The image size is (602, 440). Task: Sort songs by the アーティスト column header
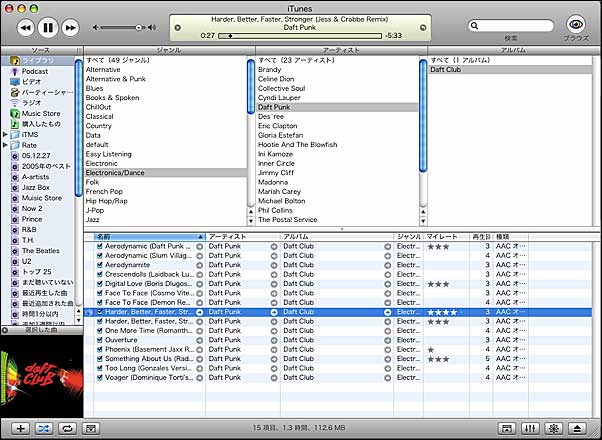click(240, 237)
